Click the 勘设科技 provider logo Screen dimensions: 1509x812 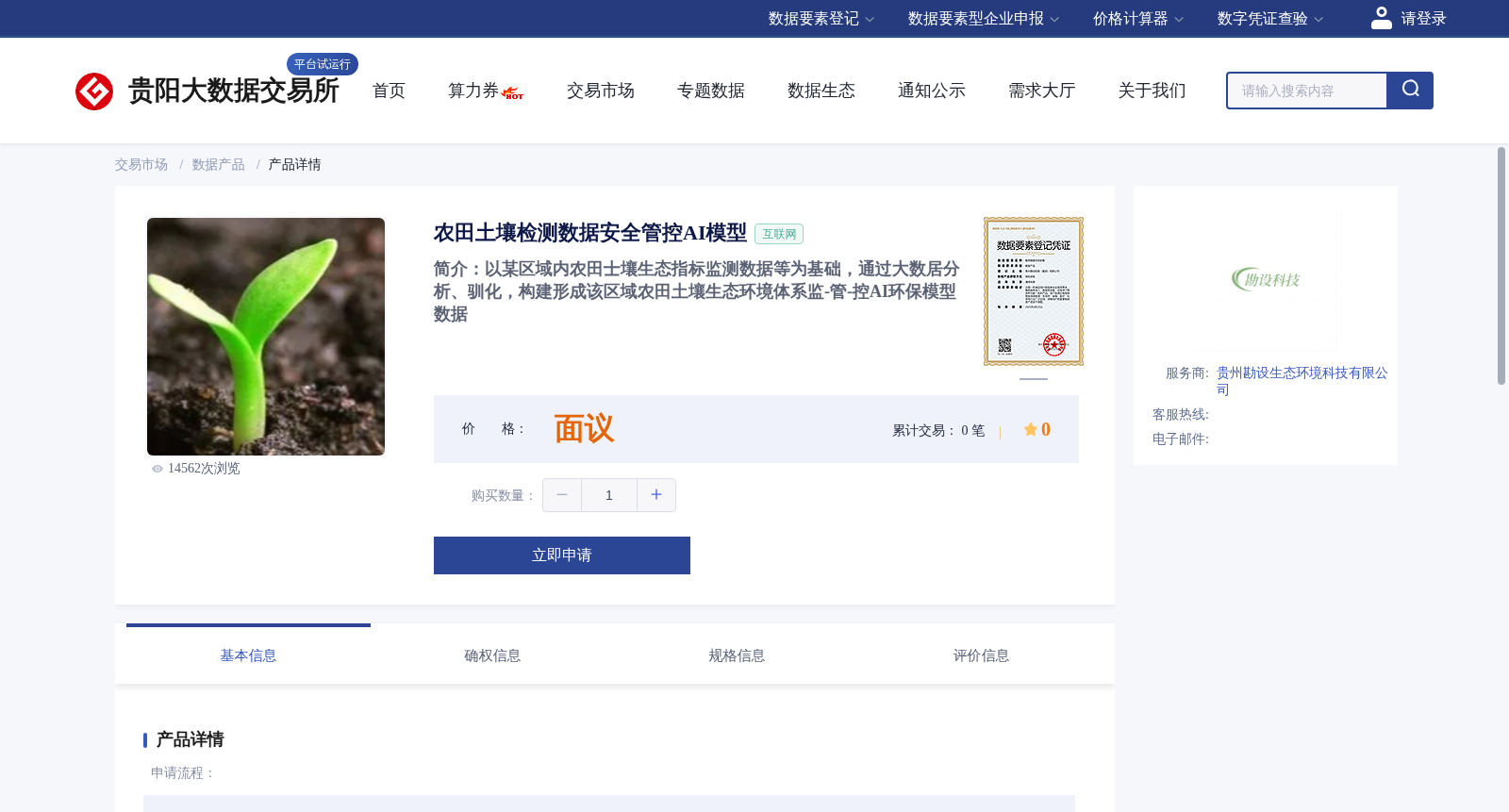click(1266, 279)
